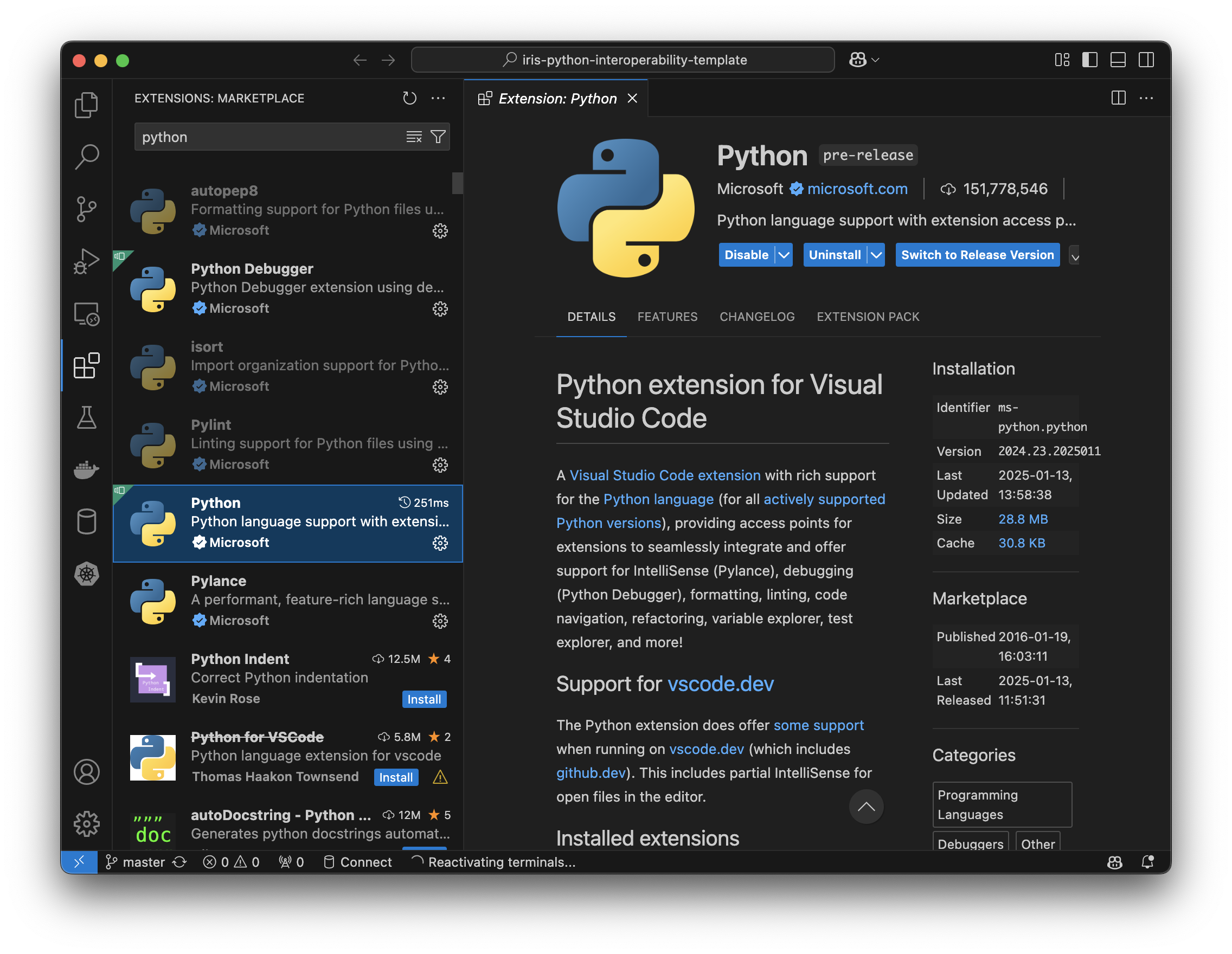Open the Visual Studio Code extension link

click(x=665, y=475)
